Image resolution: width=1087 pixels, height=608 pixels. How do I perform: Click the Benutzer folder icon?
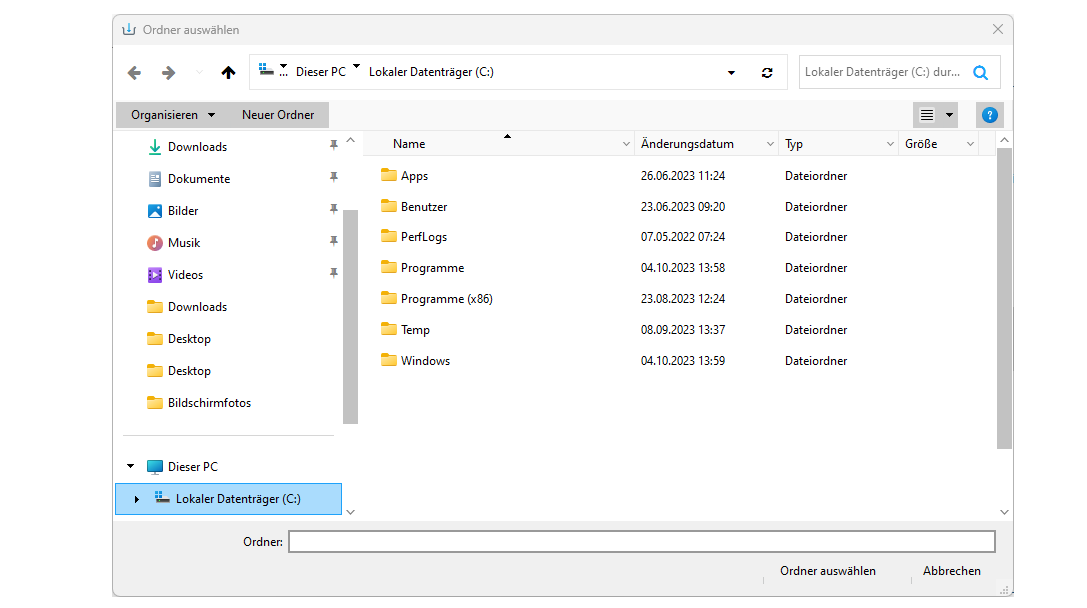coord(389,206)
